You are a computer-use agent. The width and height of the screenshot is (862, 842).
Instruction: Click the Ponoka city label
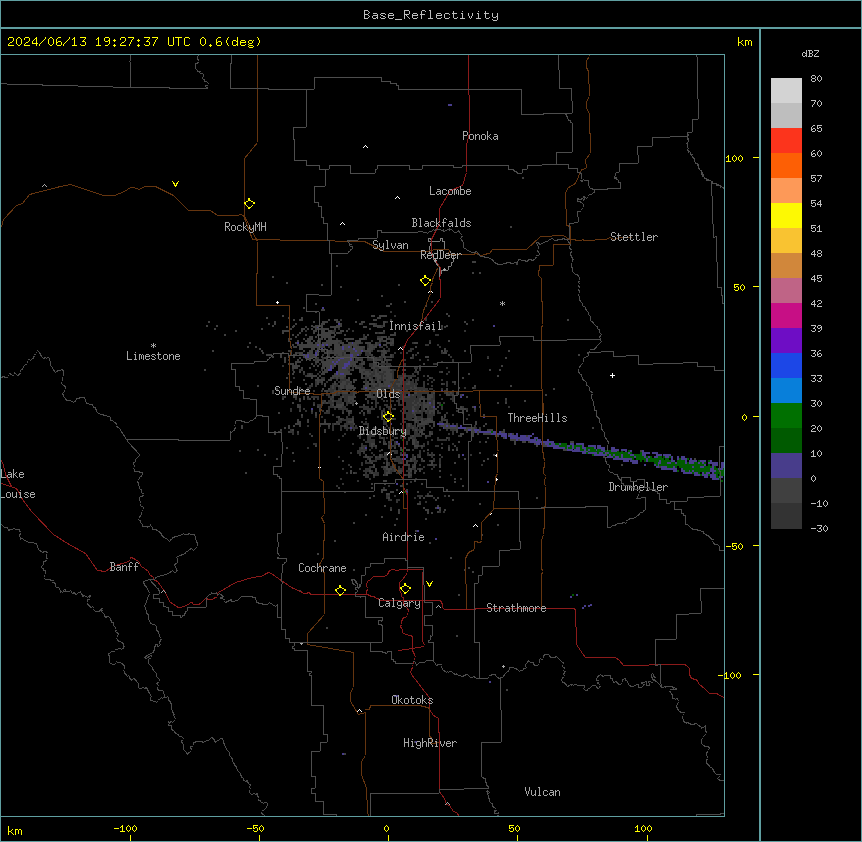point(480,136)
